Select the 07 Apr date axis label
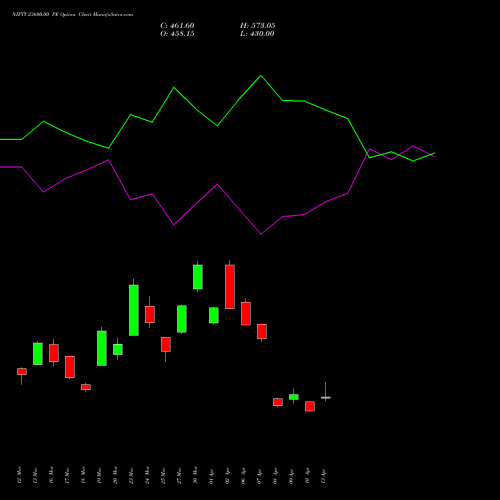This screenshot has height=500, width=500. [259, 476]
